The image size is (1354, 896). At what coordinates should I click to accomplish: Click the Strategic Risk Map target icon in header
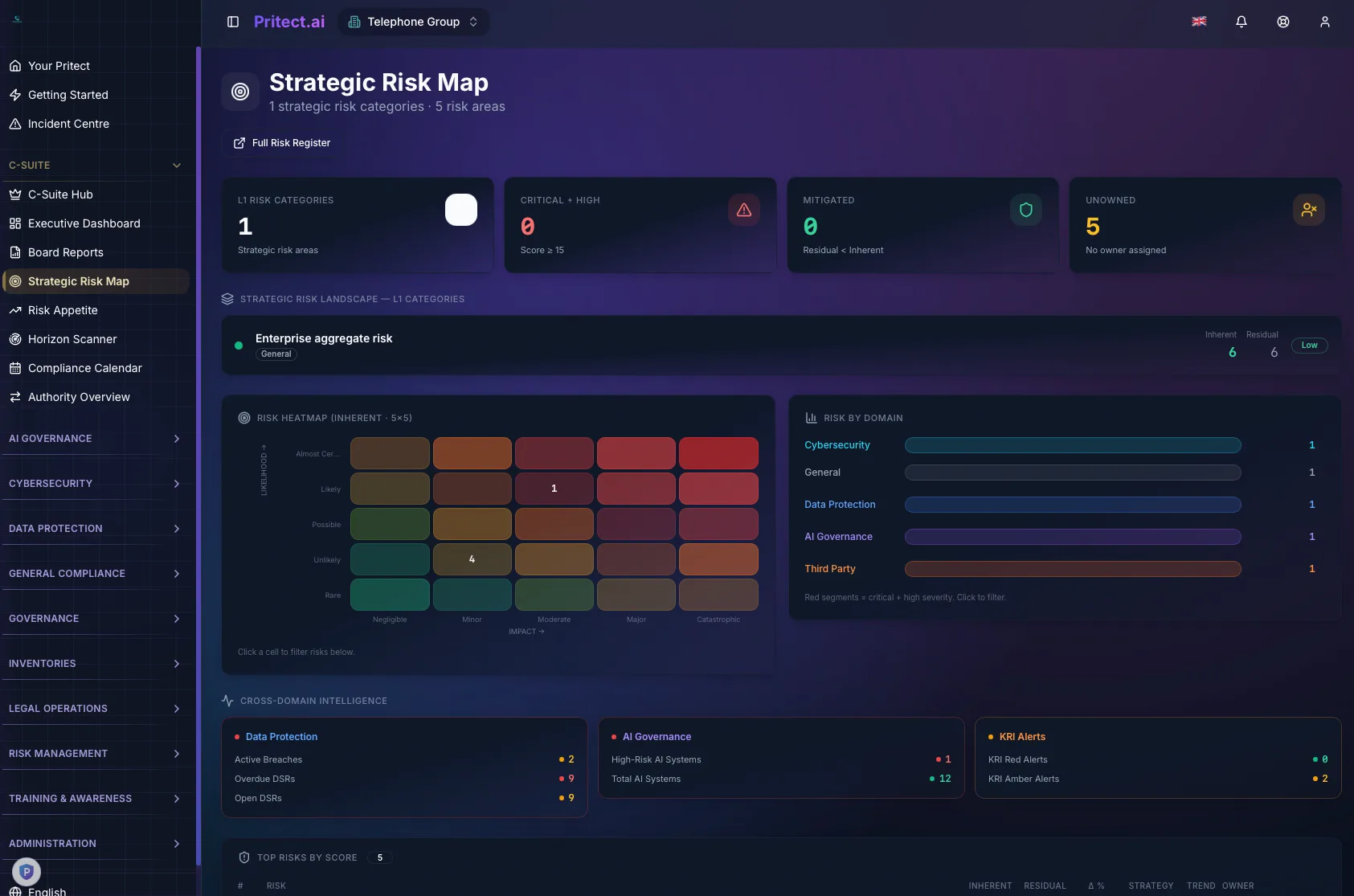coord(240,92)
